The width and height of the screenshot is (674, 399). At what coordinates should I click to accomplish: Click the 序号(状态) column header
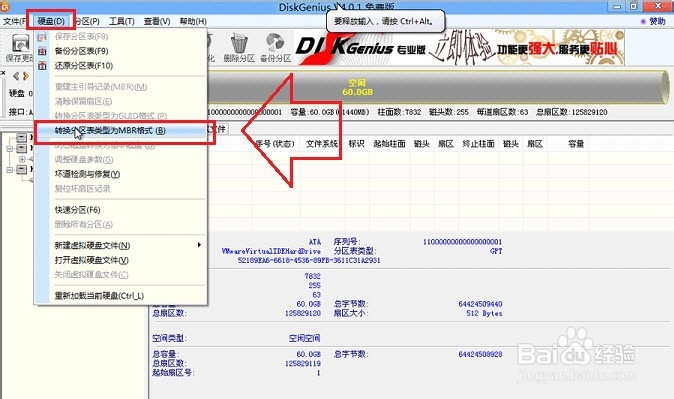tap(275, 144)
